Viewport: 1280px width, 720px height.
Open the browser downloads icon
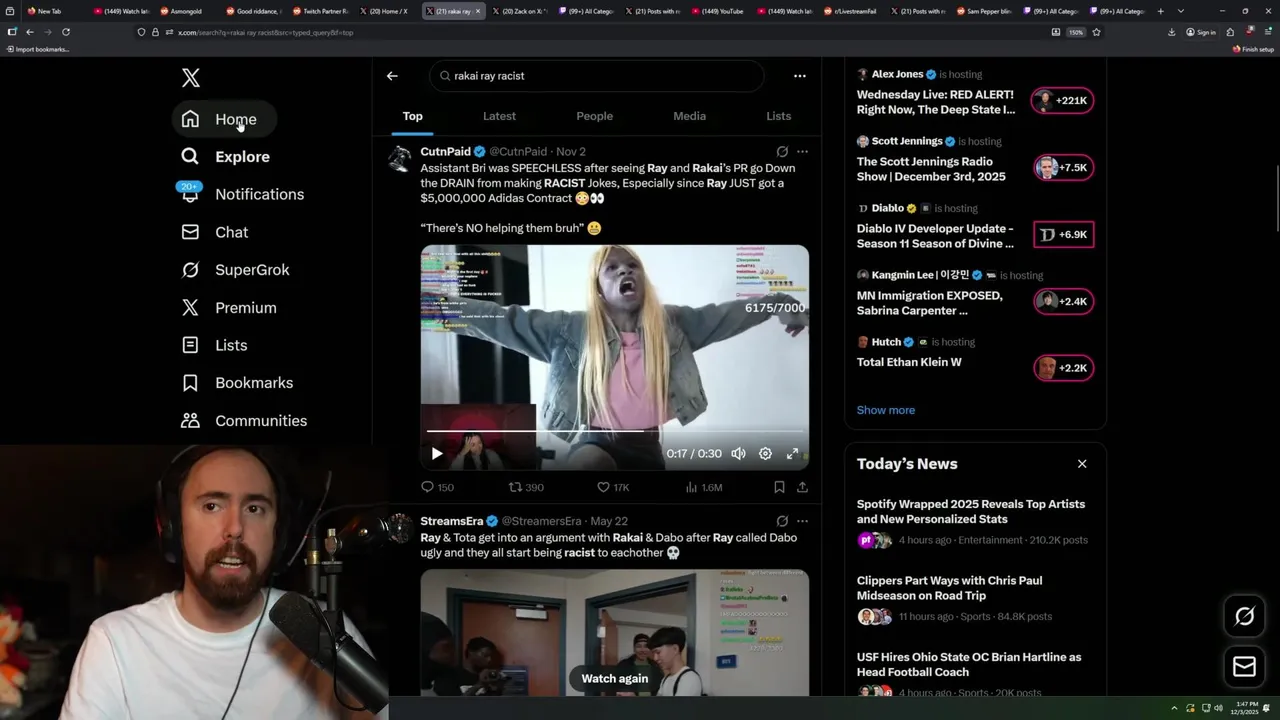click(1171, 32)
